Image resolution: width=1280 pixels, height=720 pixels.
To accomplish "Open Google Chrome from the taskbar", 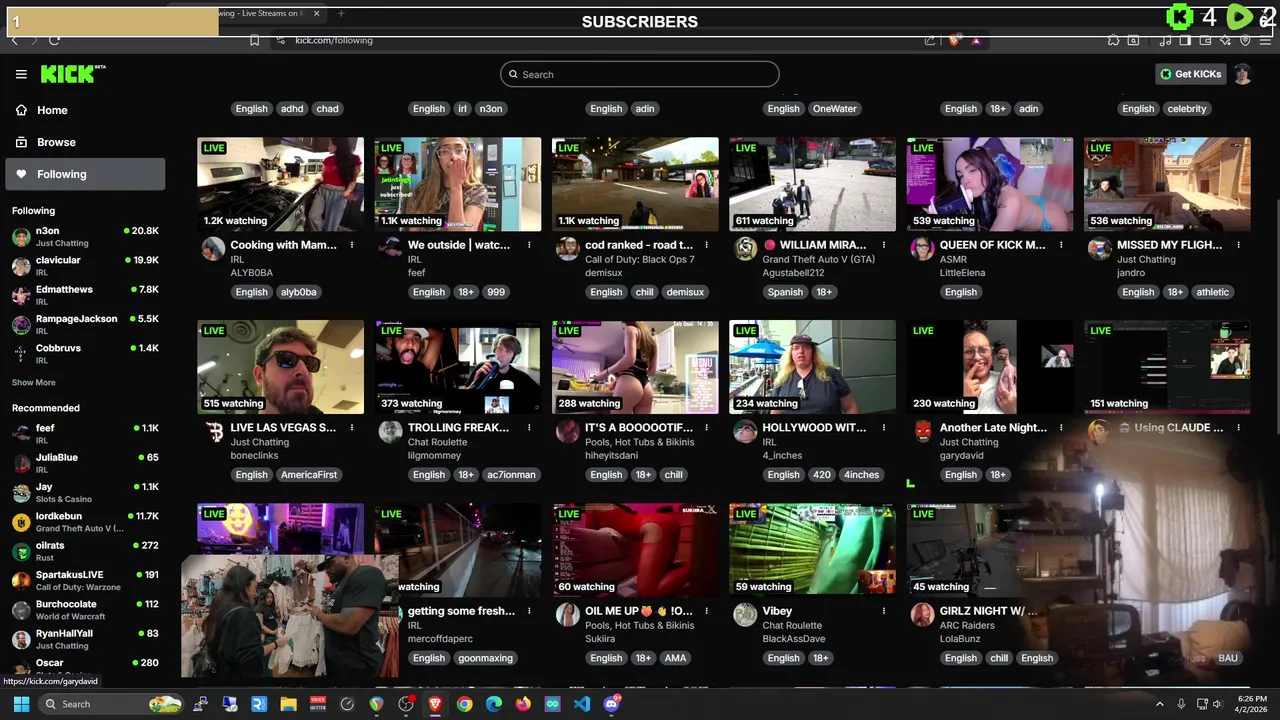I will click(464, 704).
